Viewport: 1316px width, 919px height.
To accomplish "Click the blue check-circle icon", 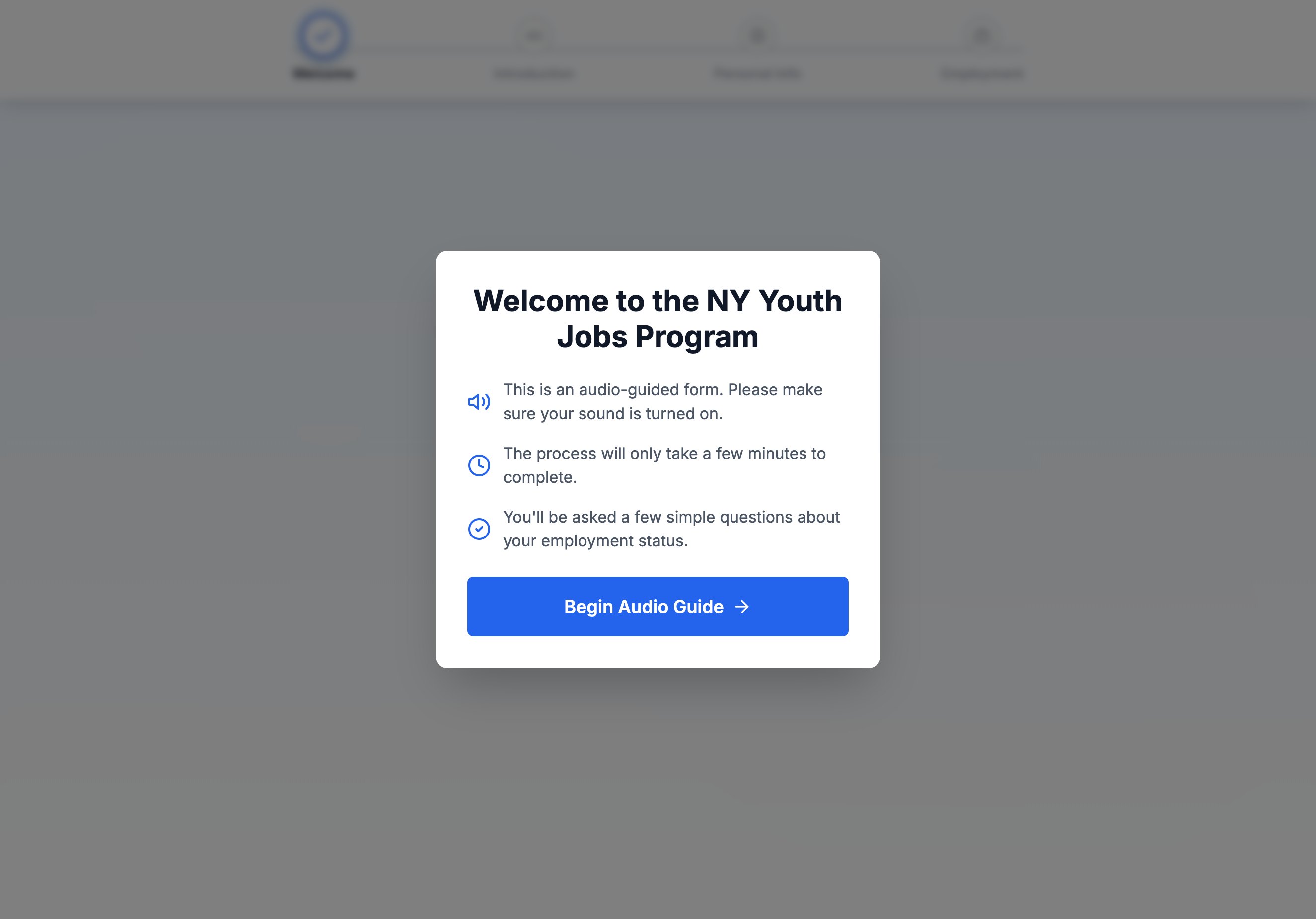I will (x=479, y=529).
